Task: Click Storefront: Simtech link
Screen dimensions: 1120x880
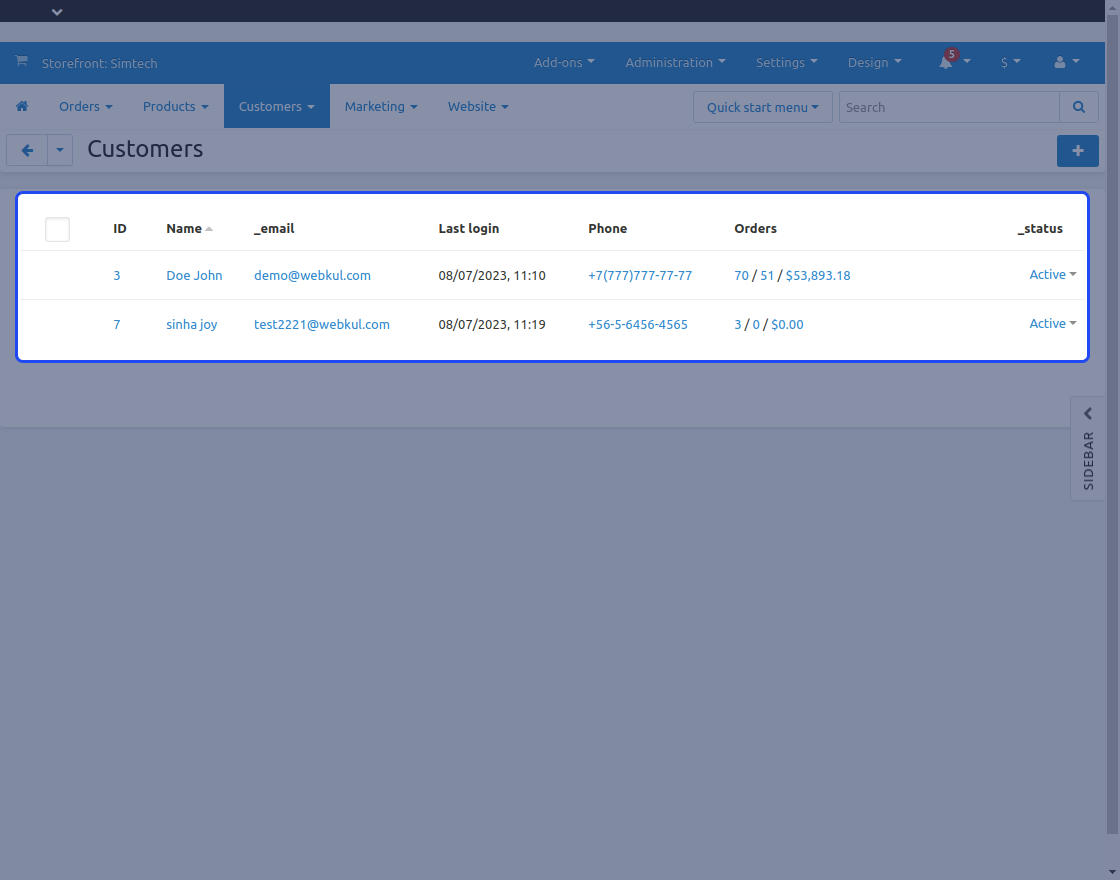Action: pyautogui.click(x=99, y=63)
